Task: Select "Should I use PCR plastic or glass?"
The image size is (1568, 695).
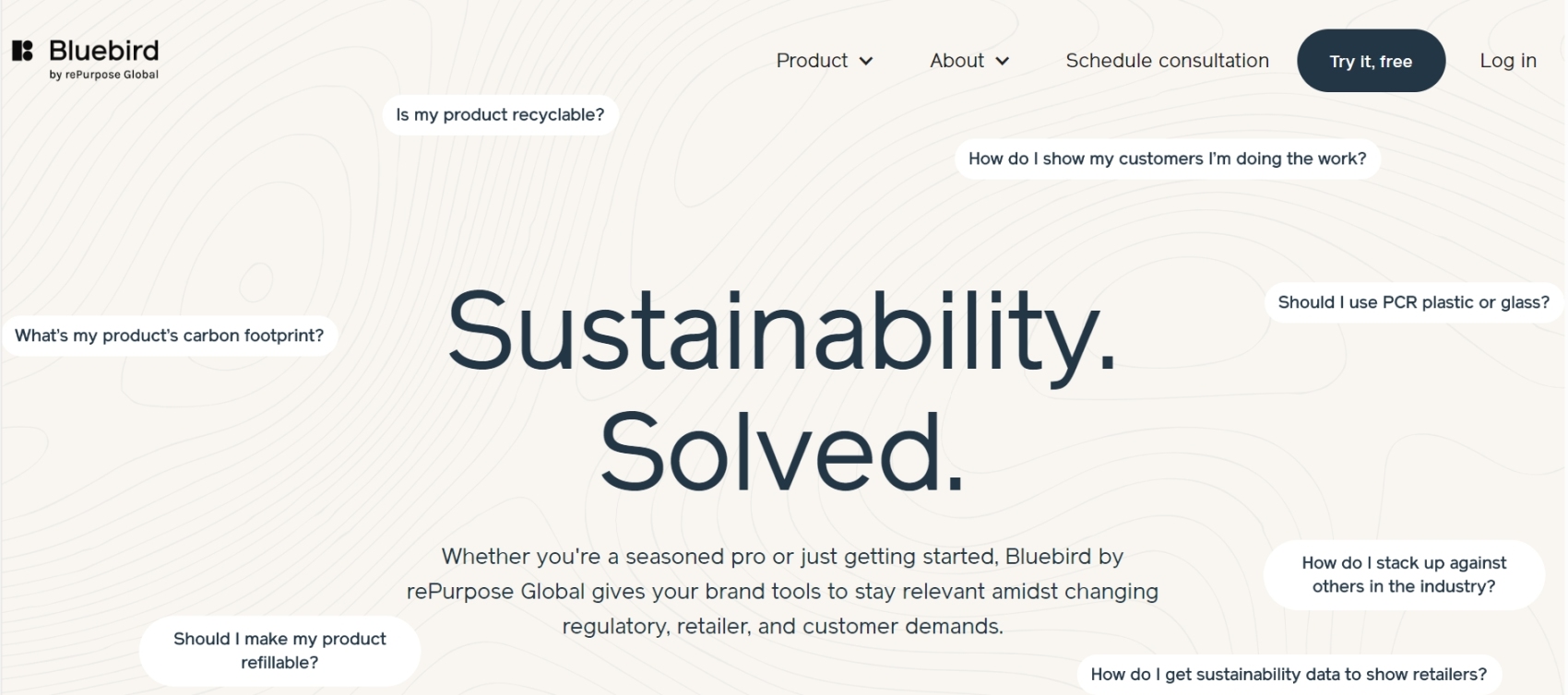Action: point(1413,302)
